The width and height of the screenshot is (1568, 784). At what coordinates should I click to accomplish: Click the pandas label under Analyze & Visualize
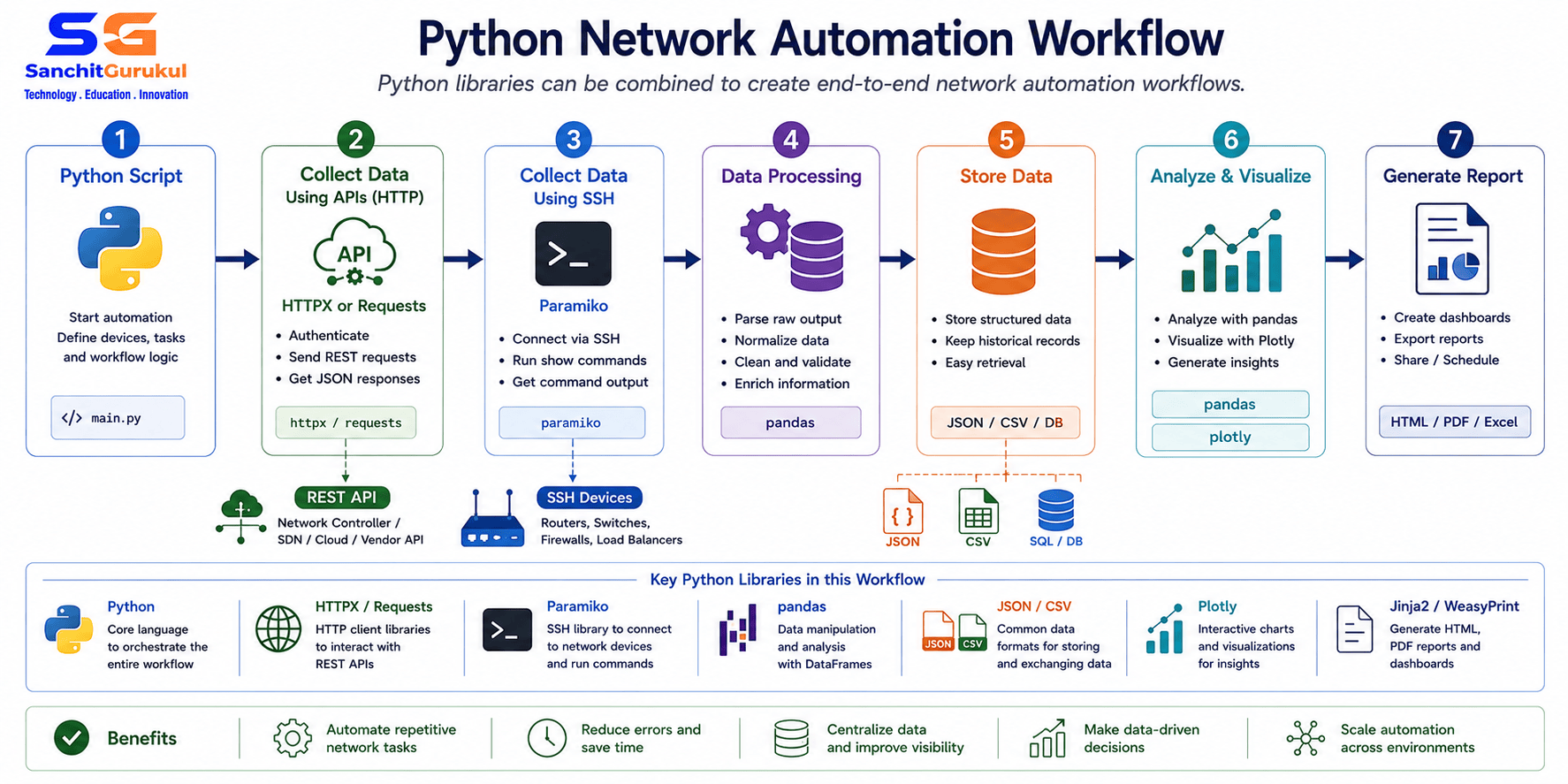pos(1229,404)
